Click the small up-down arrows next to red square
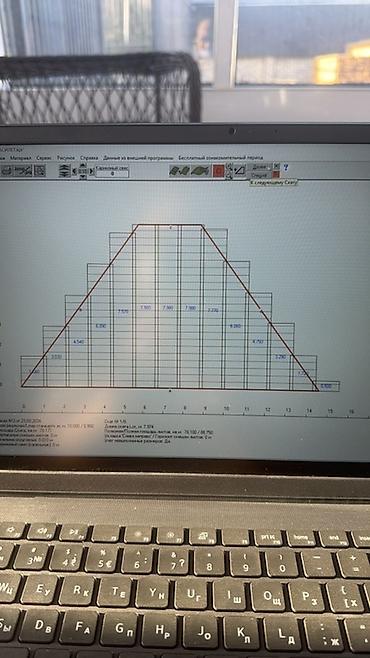This screenshot has height=658, width=370. tap(229, 171)
